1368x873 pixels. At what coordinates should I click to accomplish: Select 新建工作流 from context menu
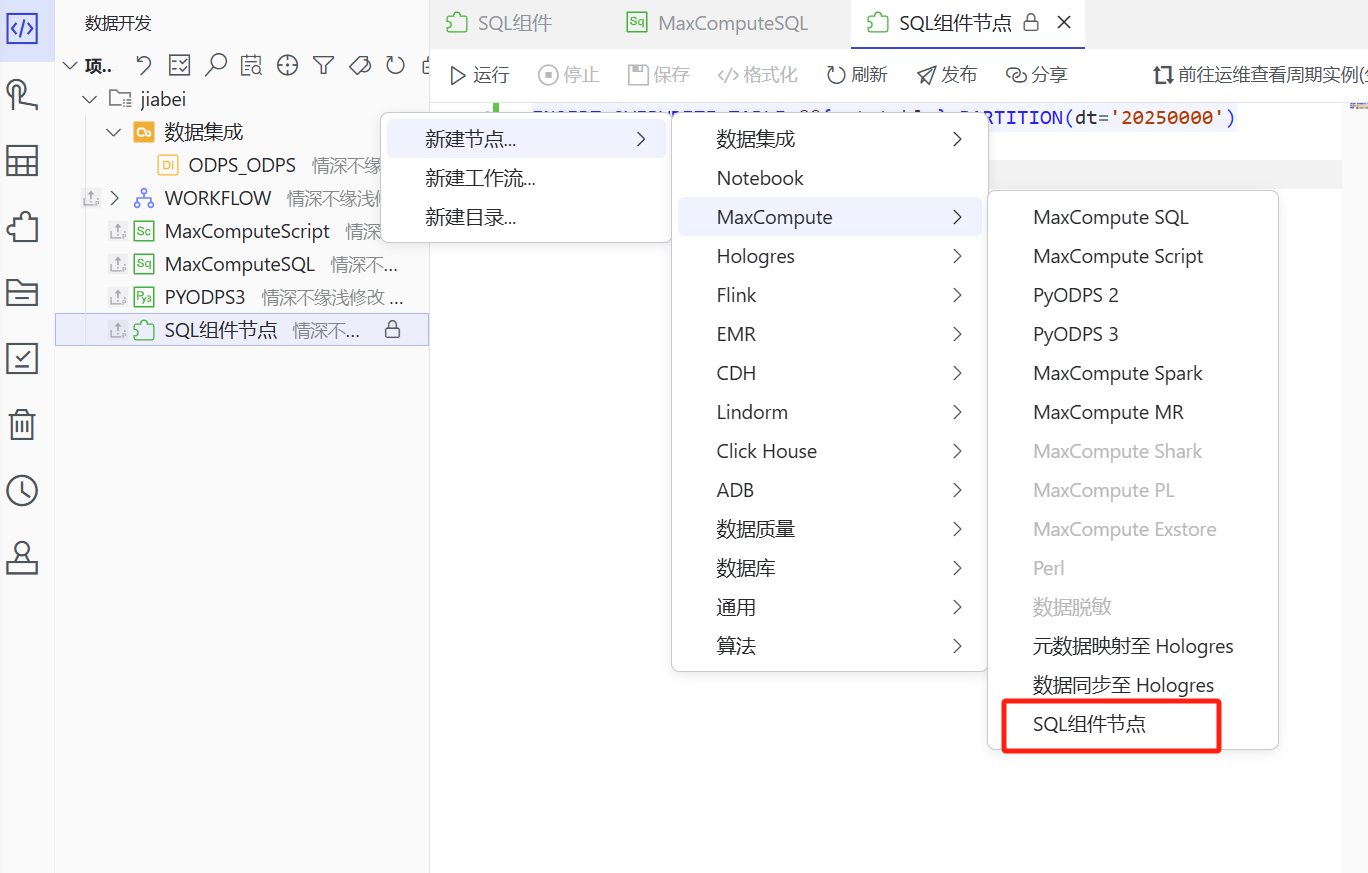tap(526, 178)
